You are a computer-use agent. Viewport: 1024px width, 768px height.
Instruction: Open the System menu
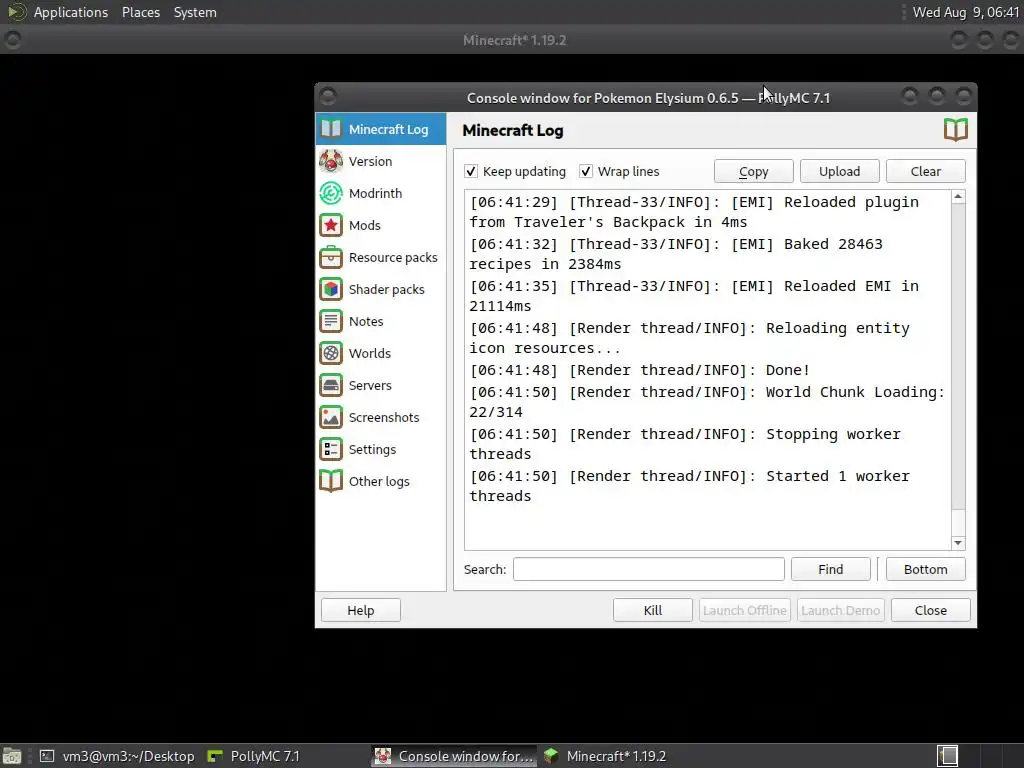195,12
